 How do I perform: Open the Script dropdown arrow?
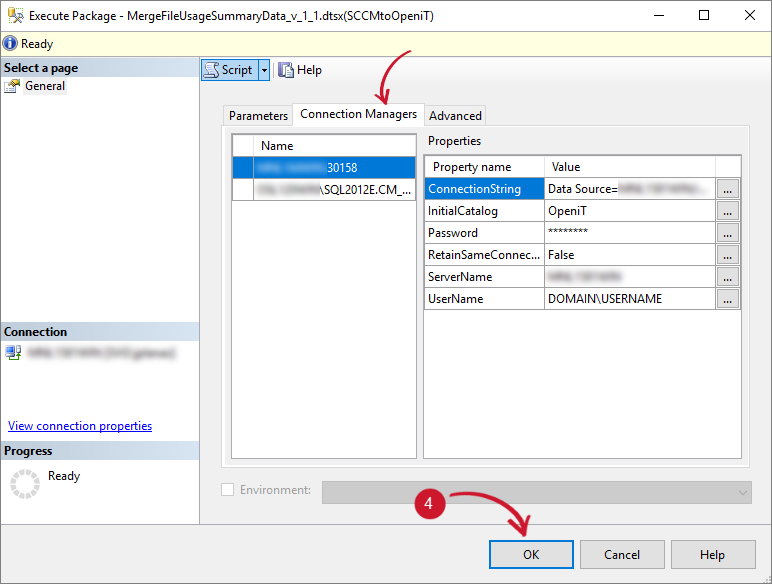tap(264, 70)
